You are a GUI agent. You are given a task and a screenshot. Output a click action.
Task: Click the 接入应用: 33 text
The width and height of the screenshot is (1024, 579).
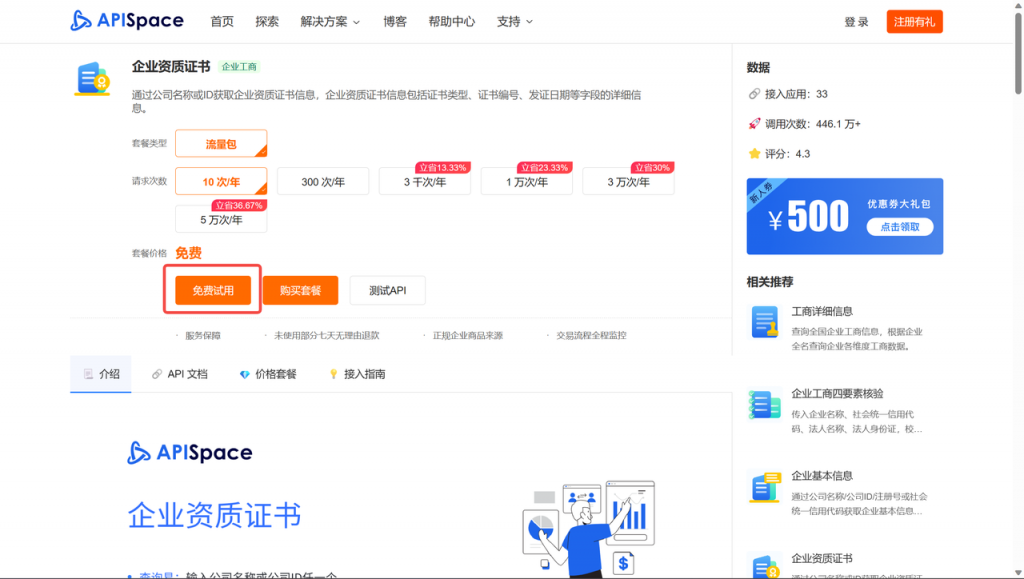(x=796, y=94)
